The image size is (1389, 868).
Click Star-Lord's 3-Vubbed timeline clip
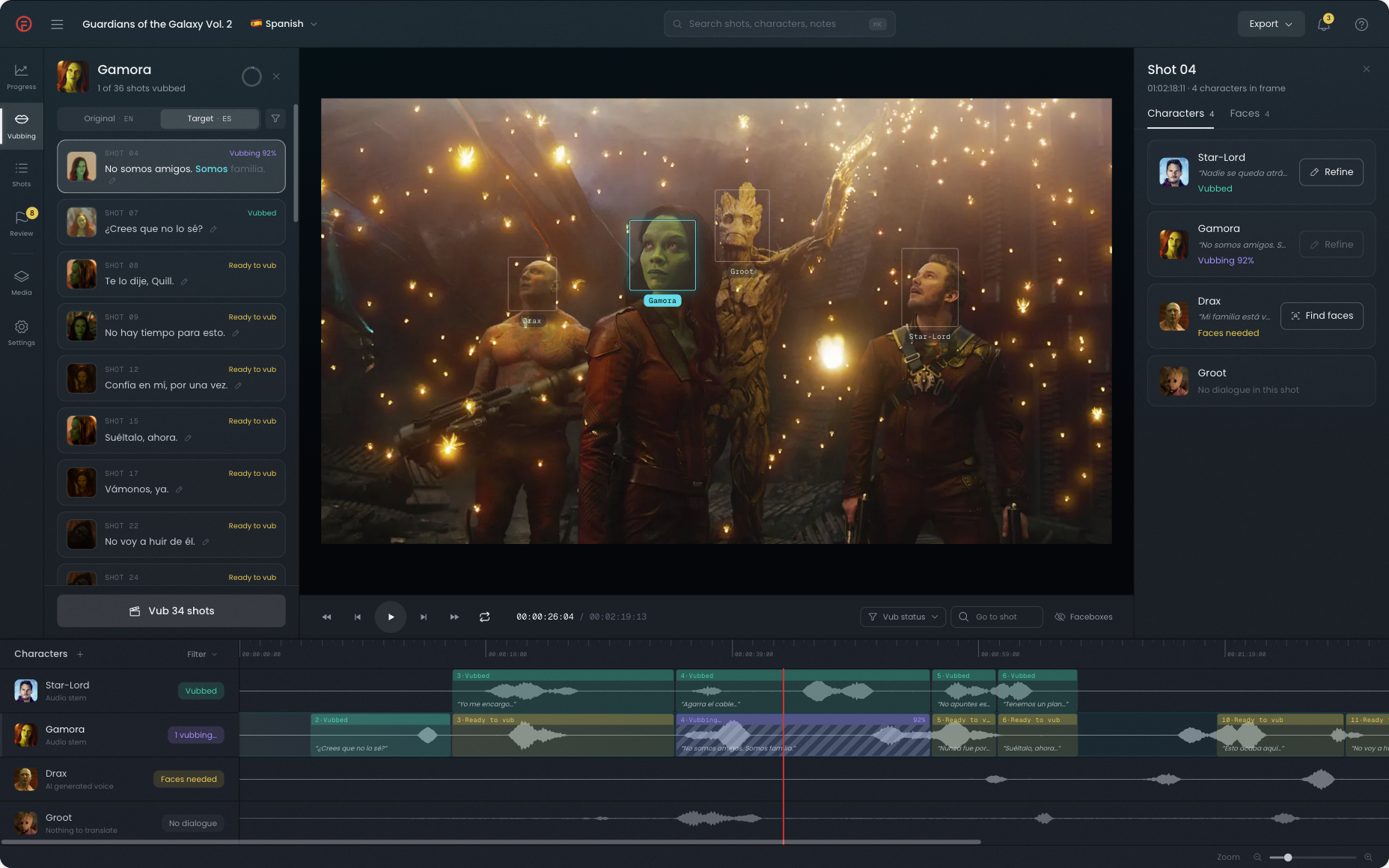click(563, 691)
